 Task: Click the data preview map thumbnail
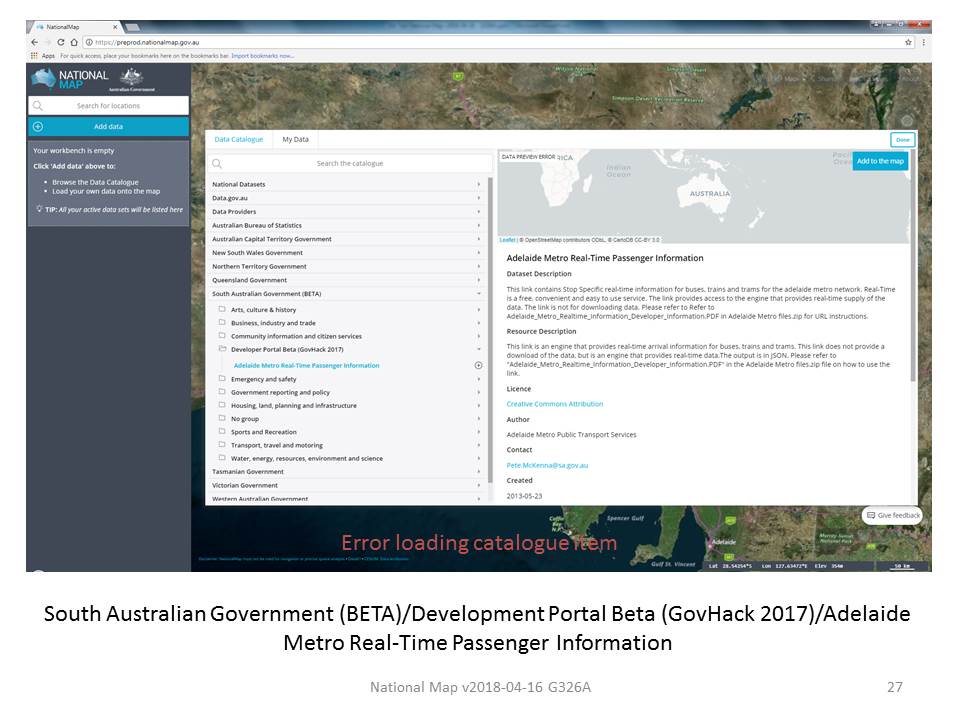(x=704, y=197)
